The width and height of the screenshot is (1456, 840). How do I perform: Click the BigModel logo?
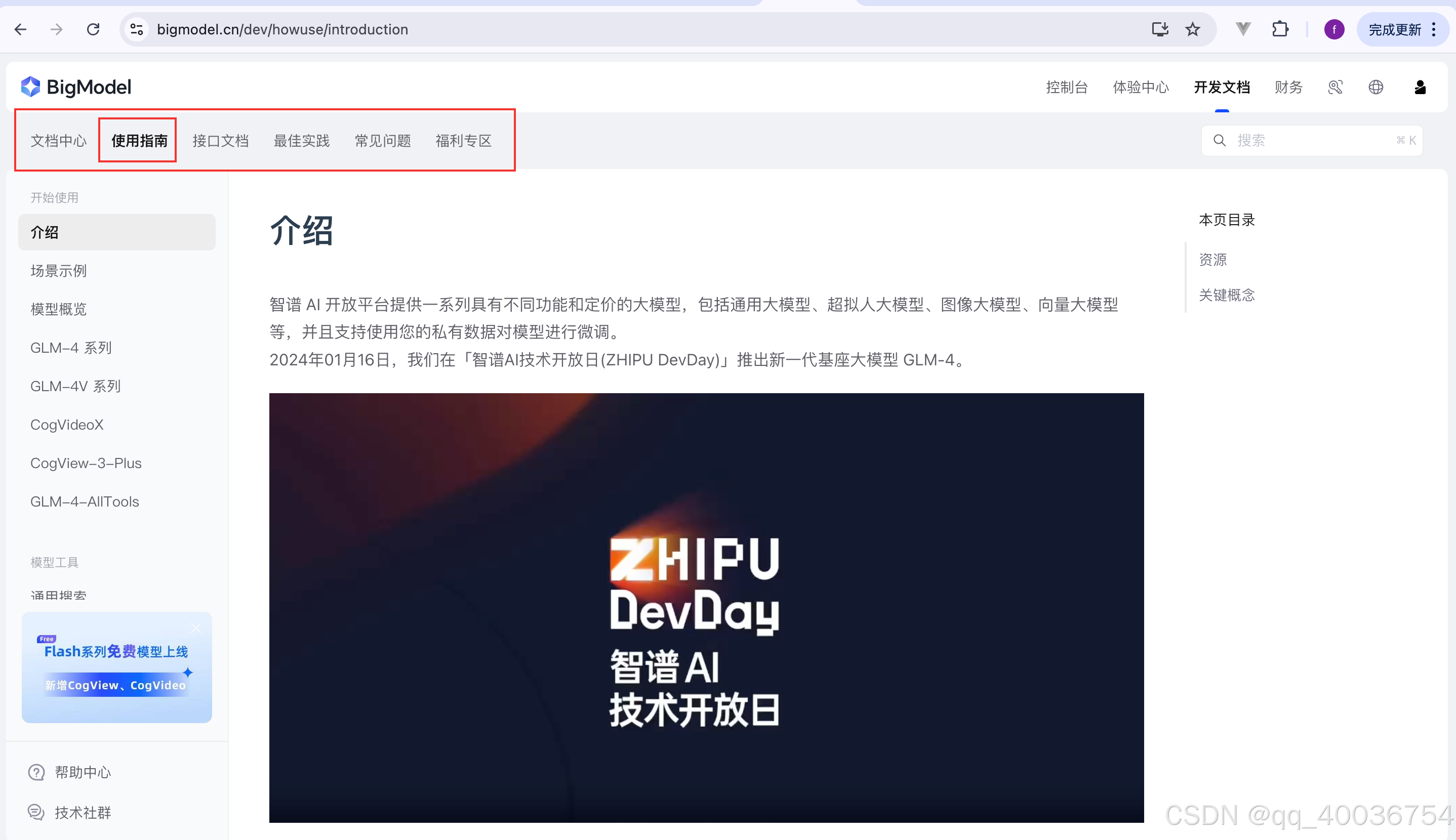click(x=76, y=87)
